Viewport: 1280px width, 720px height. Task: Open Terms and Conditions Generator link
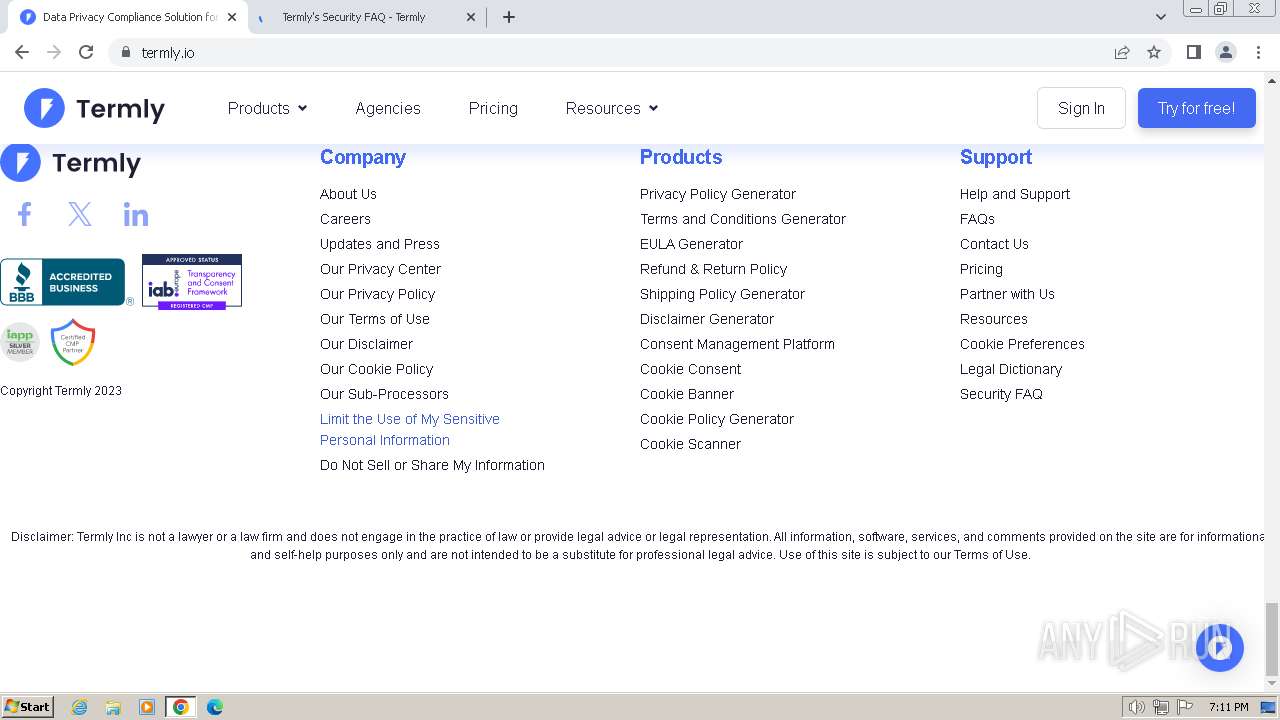click(x=743, y=219)
